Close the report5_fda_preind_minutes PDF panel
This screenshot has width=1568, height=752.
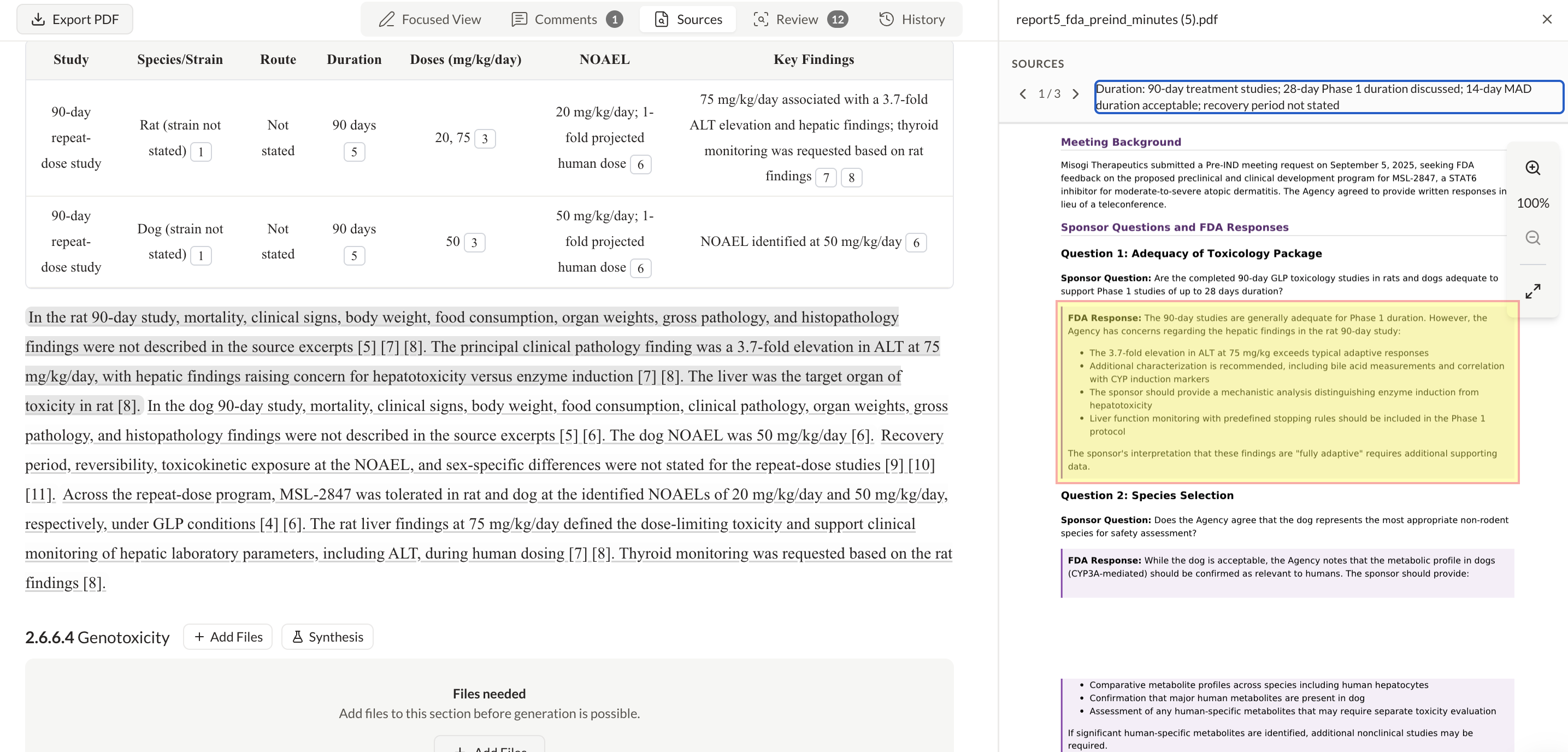(1547, 20)
